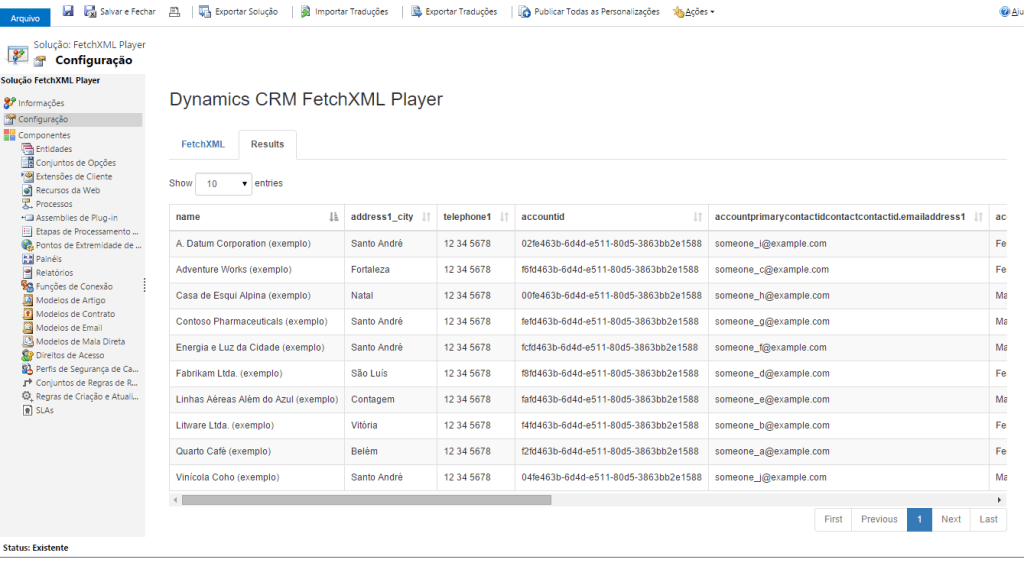Image resolution: width=1024 pixels, height=566 pixels.
Task: Click the help icon at top right
Action: pyautogui.click(x=1004, y=12)
